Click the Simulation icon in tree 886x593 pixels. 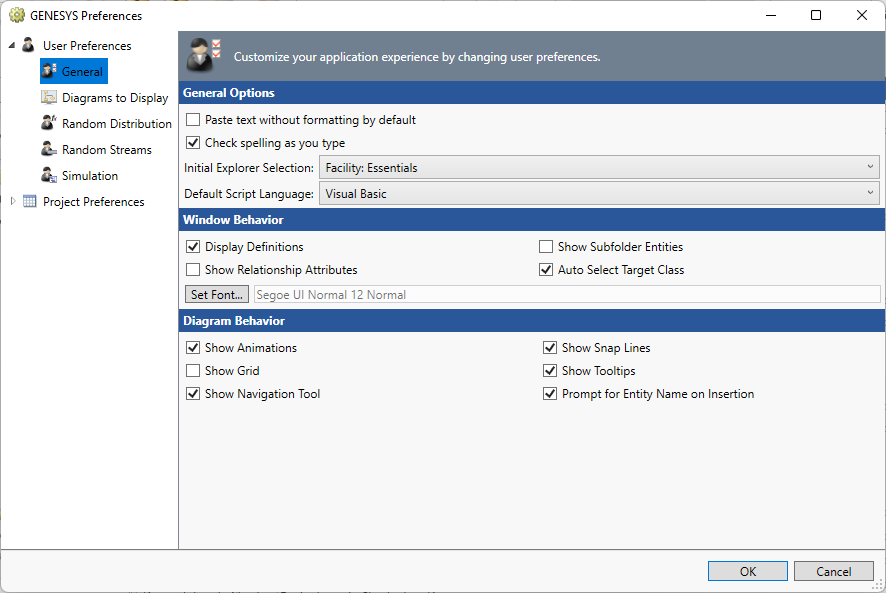click(49, 176)
